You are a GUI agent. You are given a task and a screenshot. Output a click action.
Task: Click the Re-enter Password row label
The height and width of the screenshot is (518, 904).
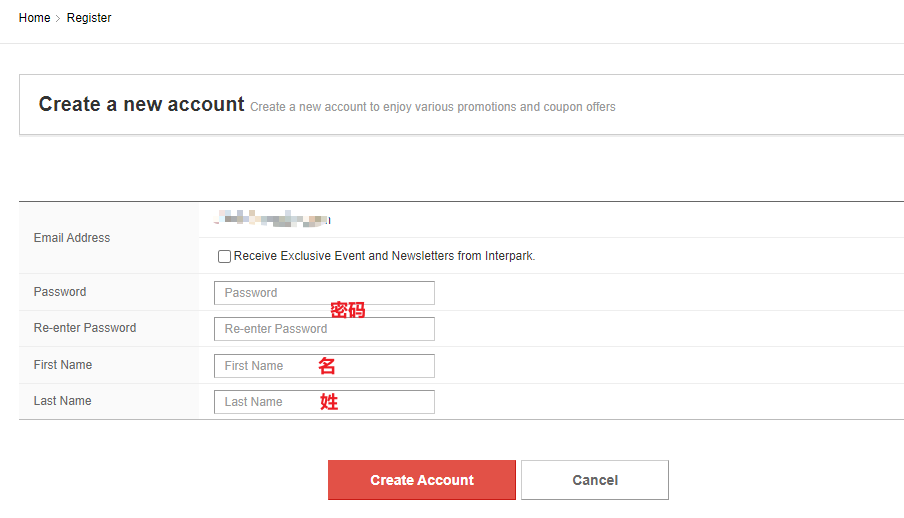[85, 328]
